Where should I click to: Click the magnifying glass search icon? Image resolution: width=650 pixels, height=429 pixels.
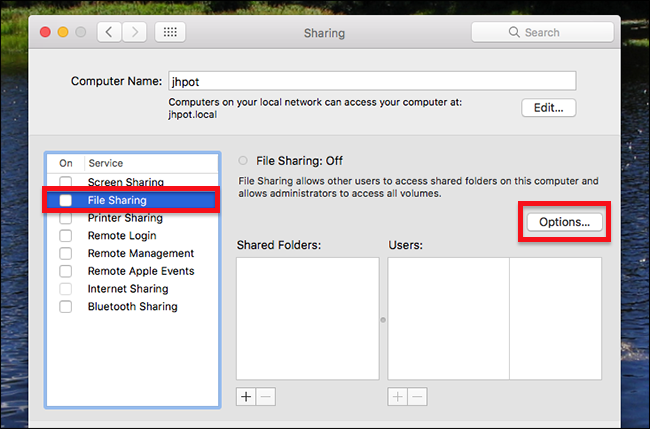tap(514, 32)
